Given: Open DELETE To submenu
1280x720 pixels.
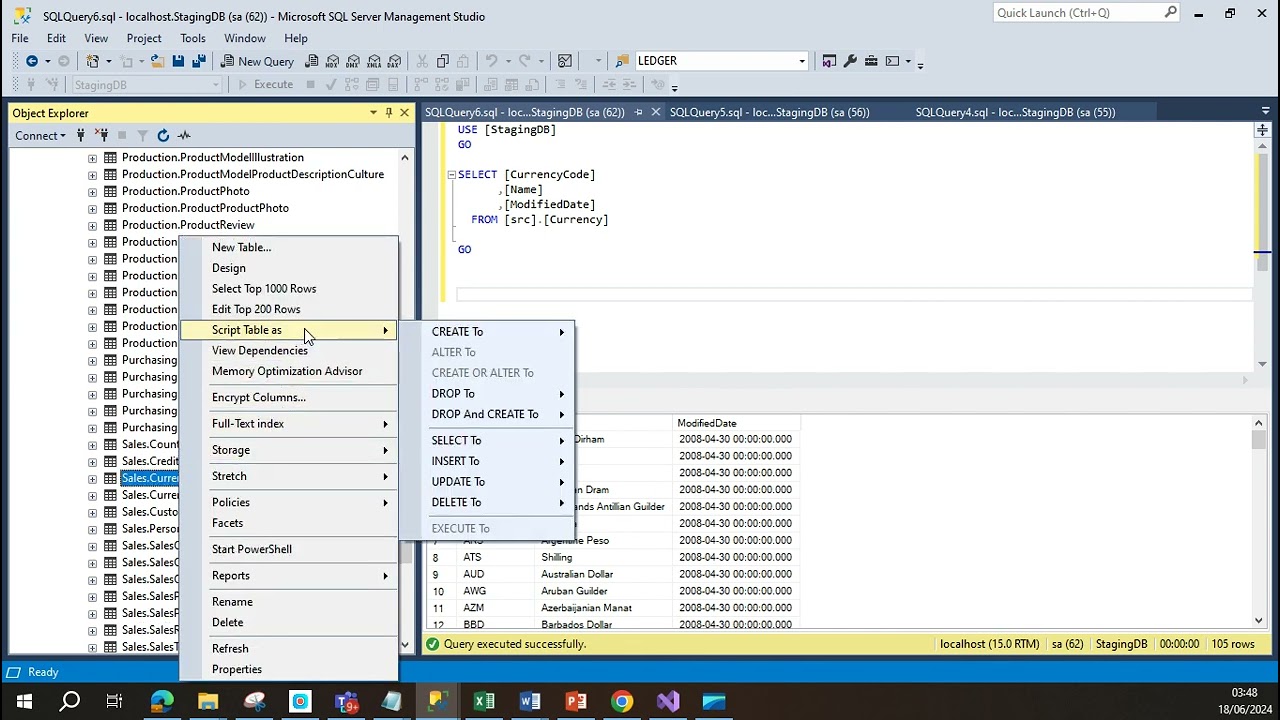Looking at the screenshot, I should click(x=487, y=503).
